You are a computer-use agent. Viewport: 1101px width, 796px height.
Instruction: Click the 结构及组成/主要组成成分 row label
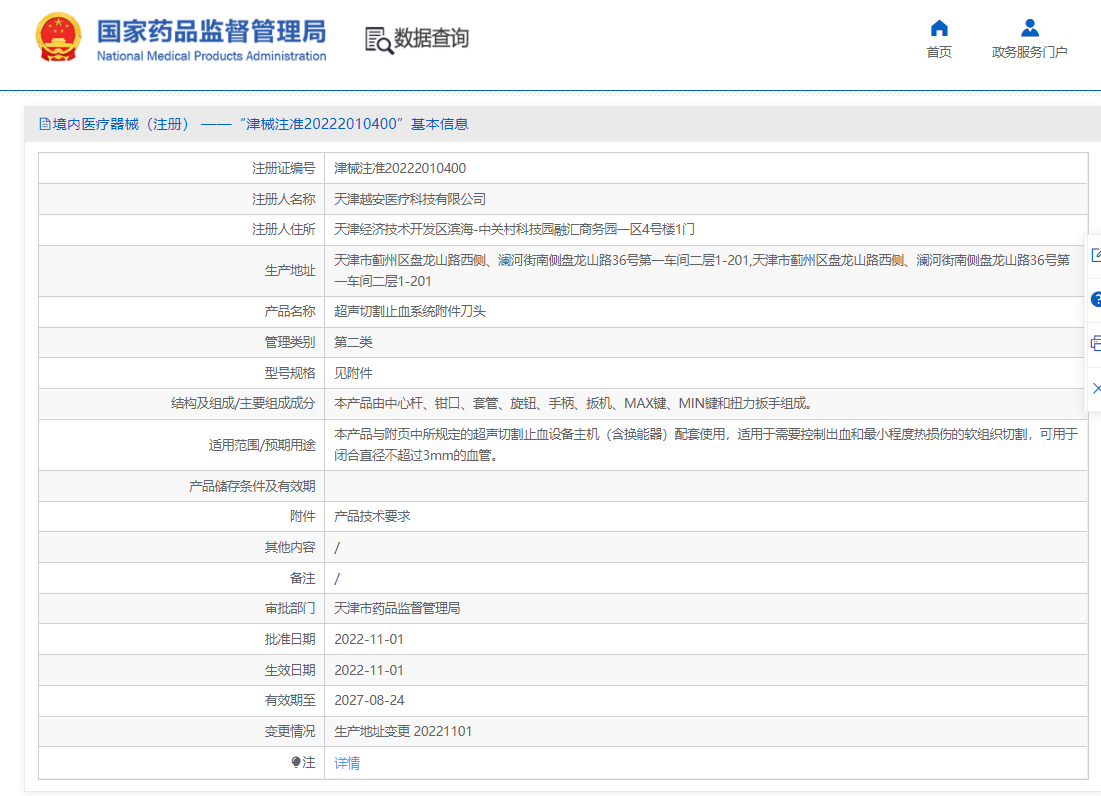243,404
